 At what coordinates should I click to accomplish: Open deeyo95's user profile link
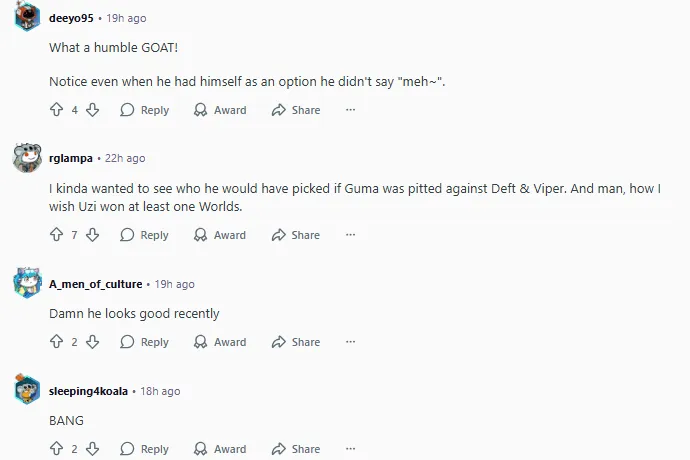[x=71, y=18]
